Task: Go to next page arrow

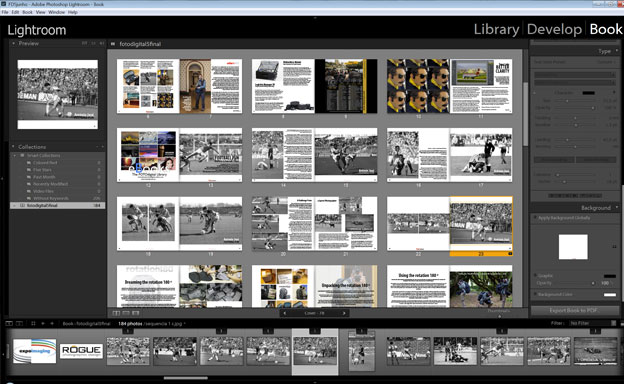Action: point(344,314)
